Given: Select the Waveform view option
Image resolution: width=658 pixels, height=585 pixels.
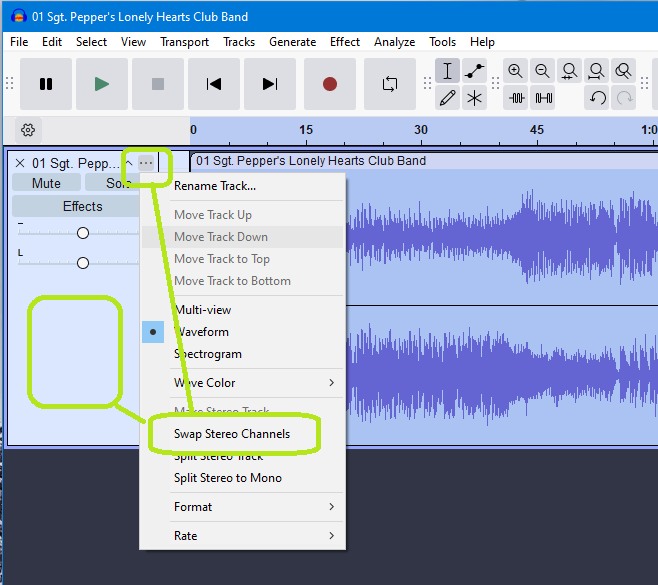Looking at the screenshot, I should tap(243, 332).
